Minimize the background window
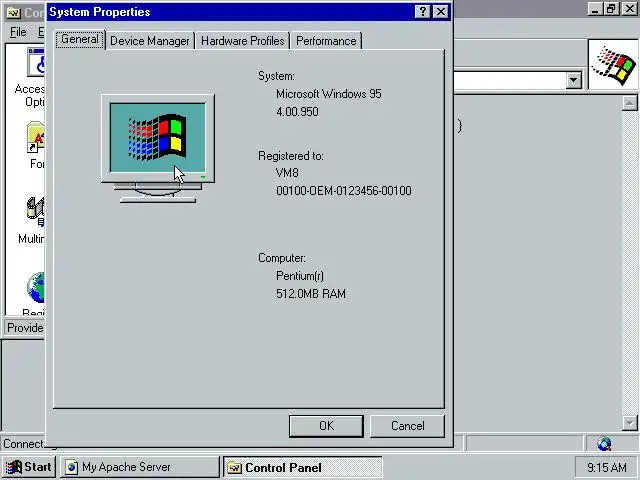 click(x=595, y=9)
